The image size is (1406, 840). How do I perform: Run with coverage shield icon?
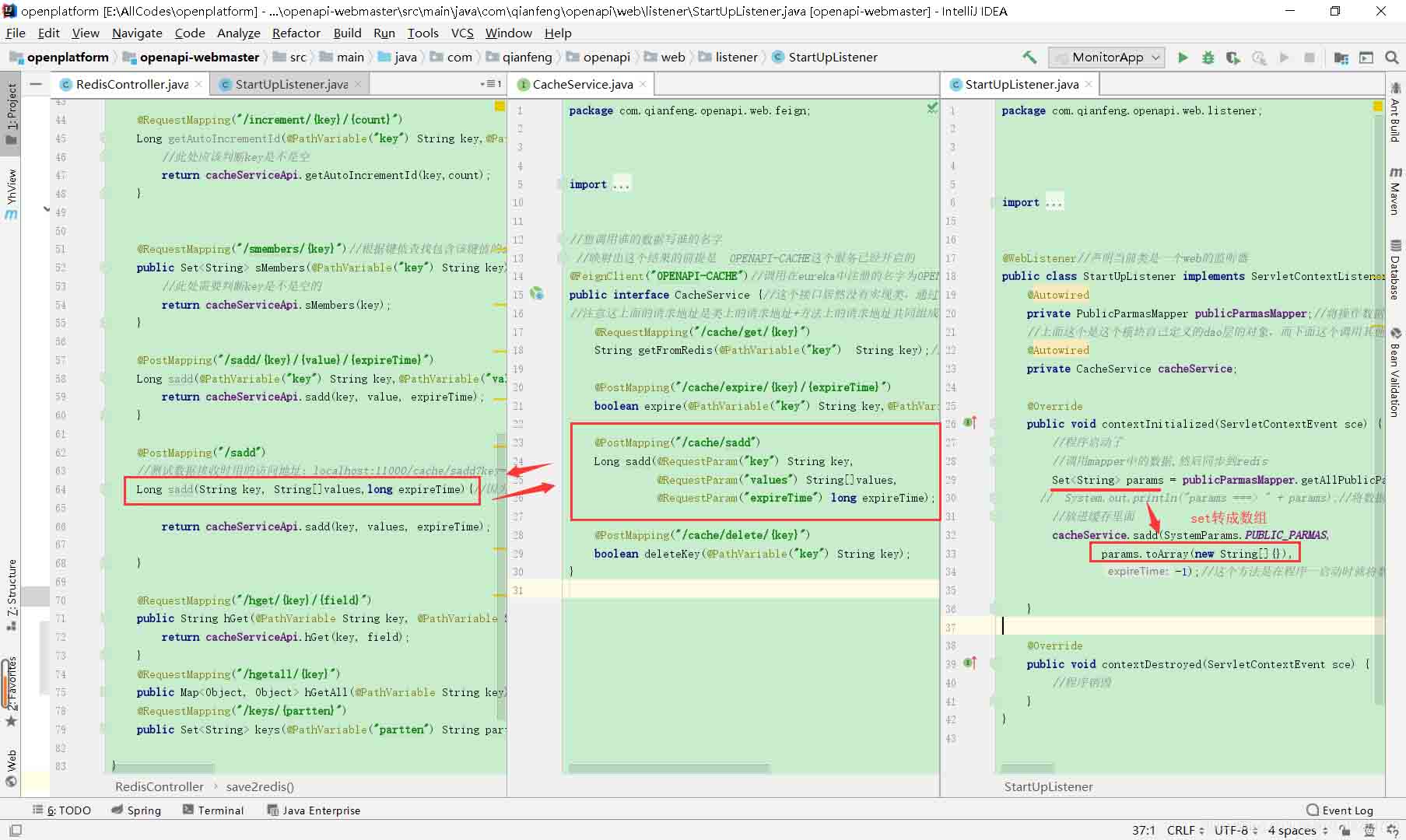pyautogui.click(x=1232, y=58)
